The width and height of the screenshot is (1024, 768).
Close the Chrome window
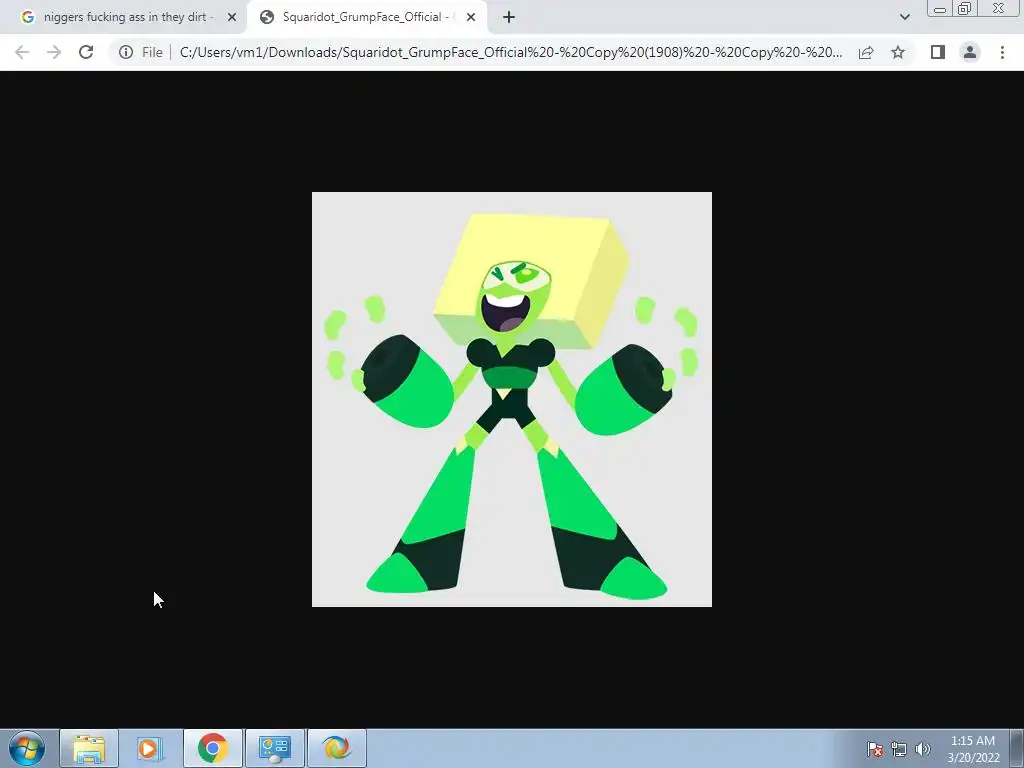click(999, 8)
